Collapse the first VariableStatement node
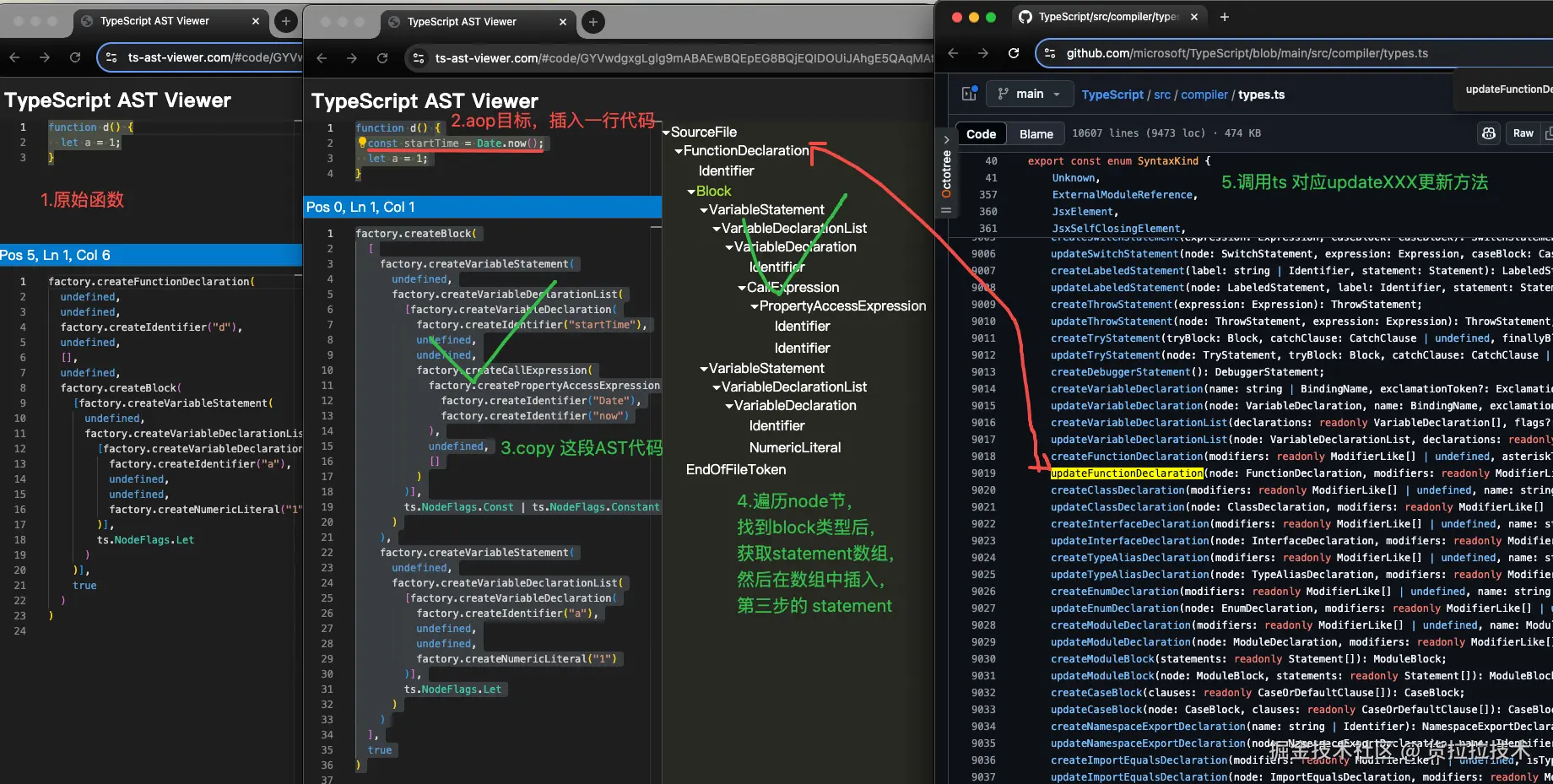This screenshot has width=1553, height=784. coord(704,210)
